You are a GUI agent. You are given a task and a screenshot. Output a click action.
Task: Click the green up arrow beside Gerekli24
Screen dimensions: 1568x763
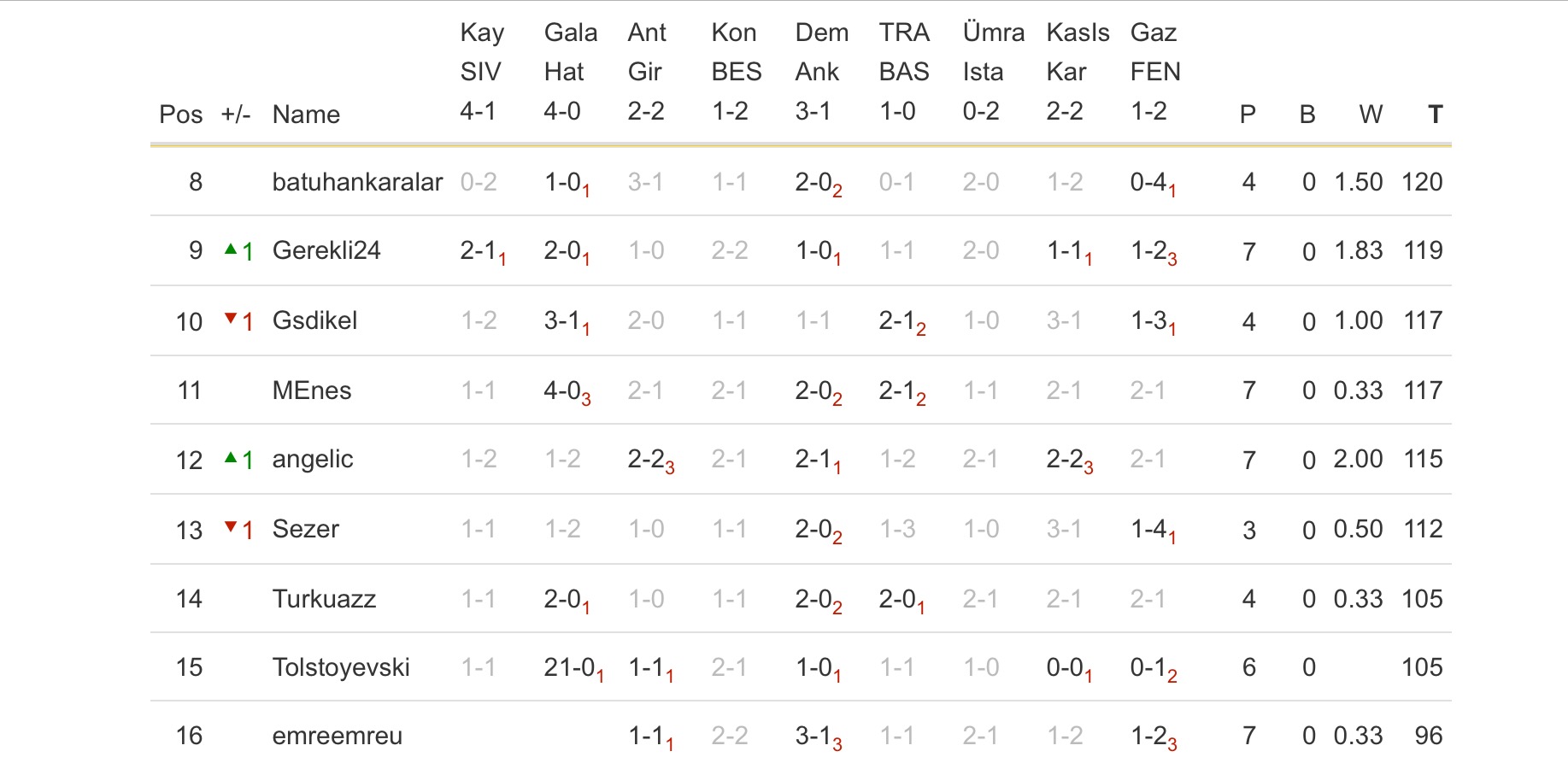231,249
